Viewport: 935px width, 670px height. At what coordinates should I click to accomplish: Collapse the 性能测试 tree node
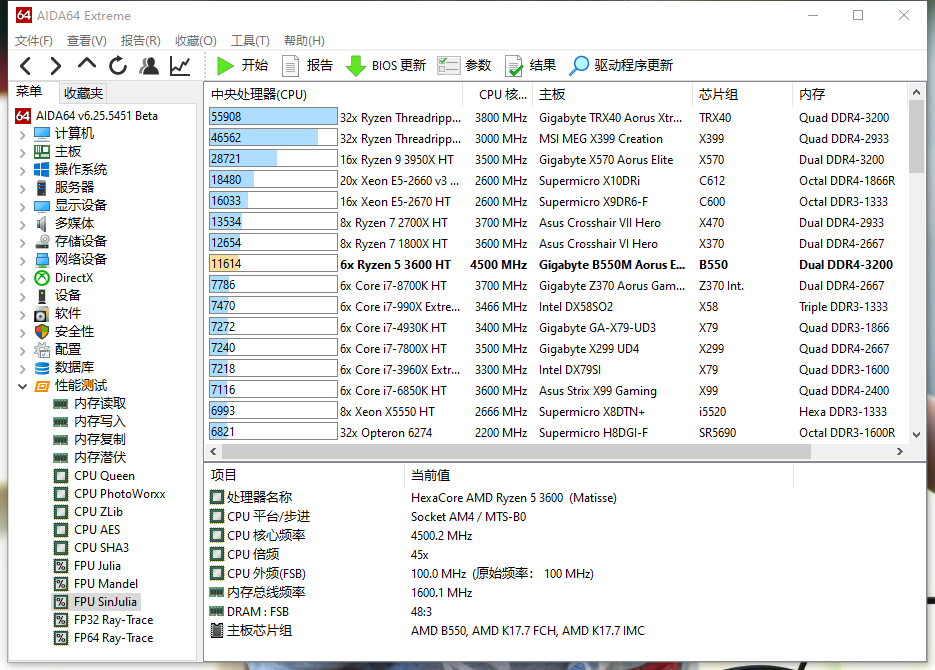point(22,386)
